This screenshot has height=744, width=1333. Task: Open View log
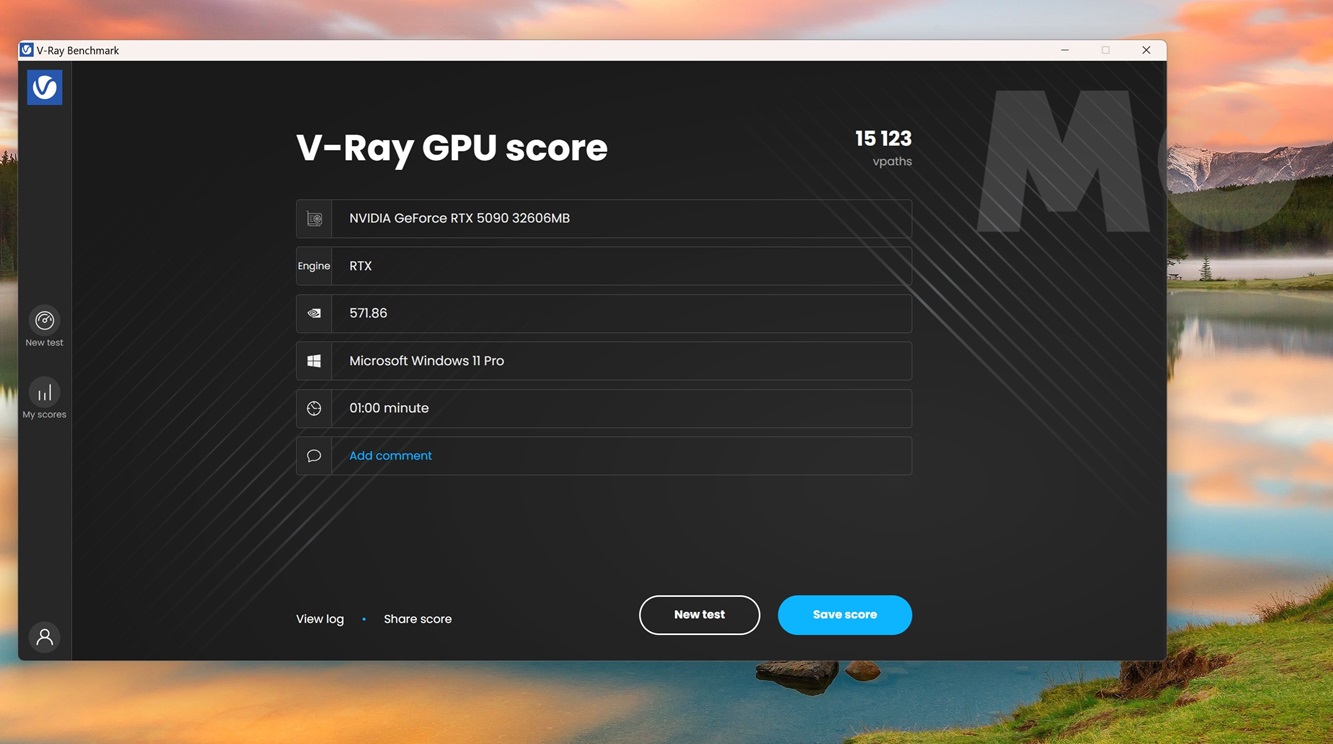[x=320, y=619]
